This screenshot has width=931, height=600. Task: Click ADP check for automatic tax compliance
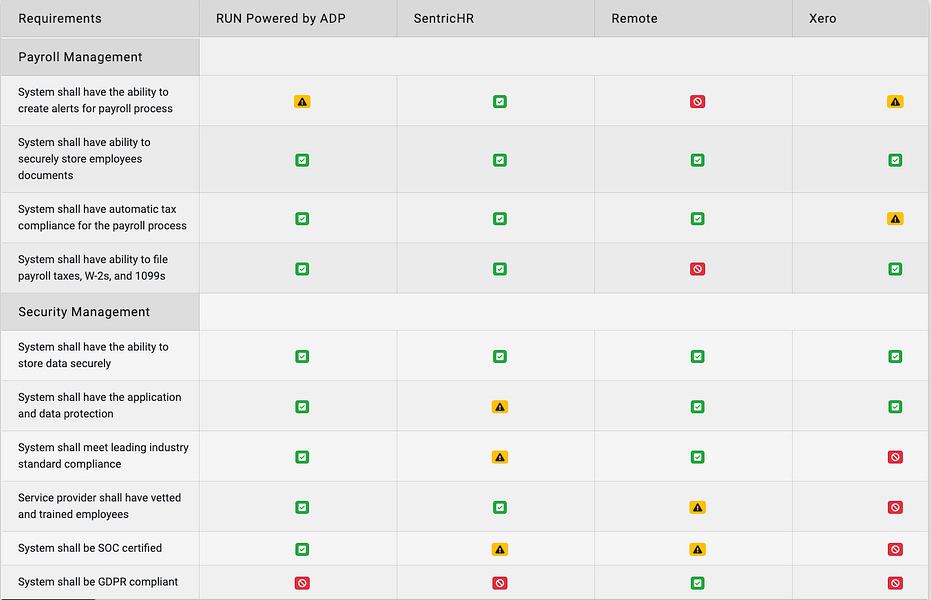[302, 219]
